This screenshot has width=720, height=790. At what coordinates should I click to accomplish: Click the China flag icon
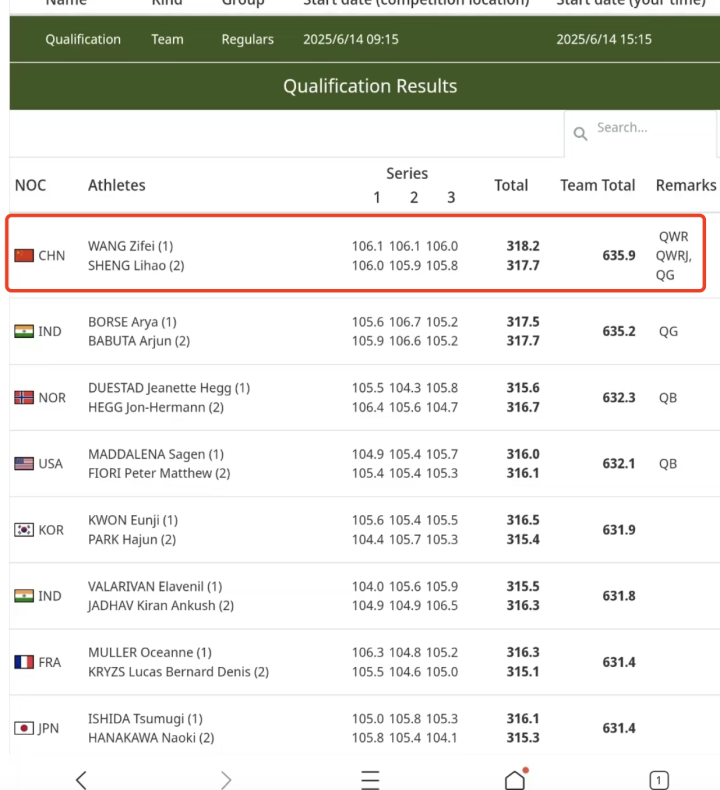pos(24,256)
